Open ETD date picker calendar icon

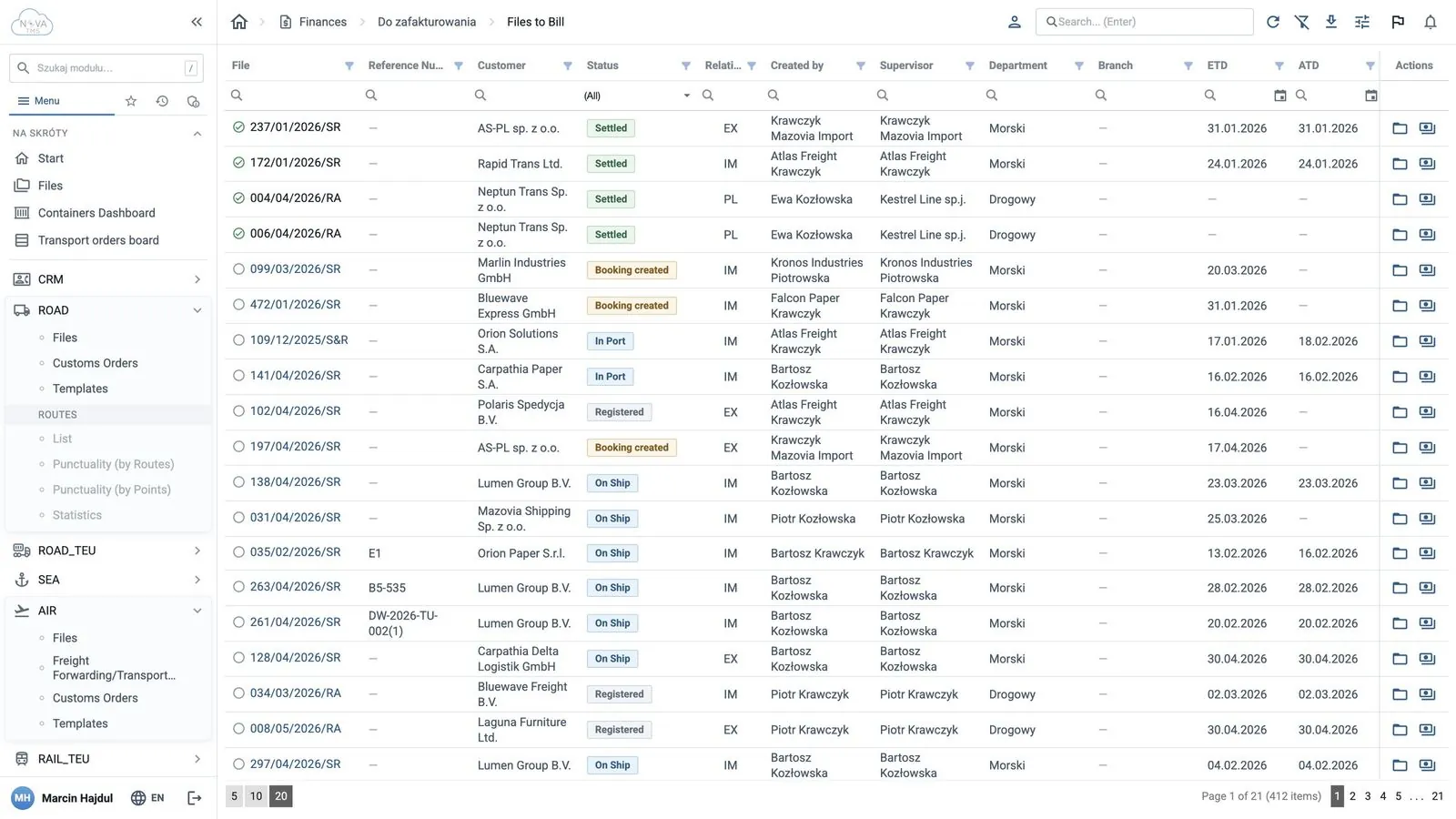[x=1280, y=96]
